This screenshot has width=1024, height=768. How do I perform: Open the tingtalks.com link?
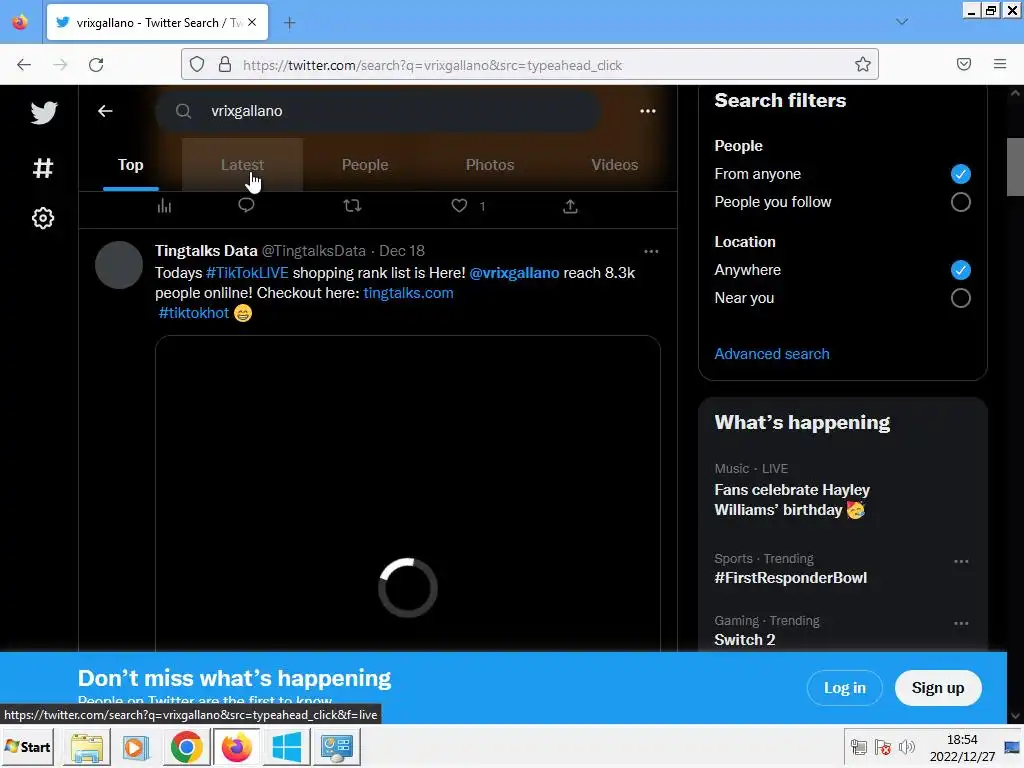pos(408,293)
